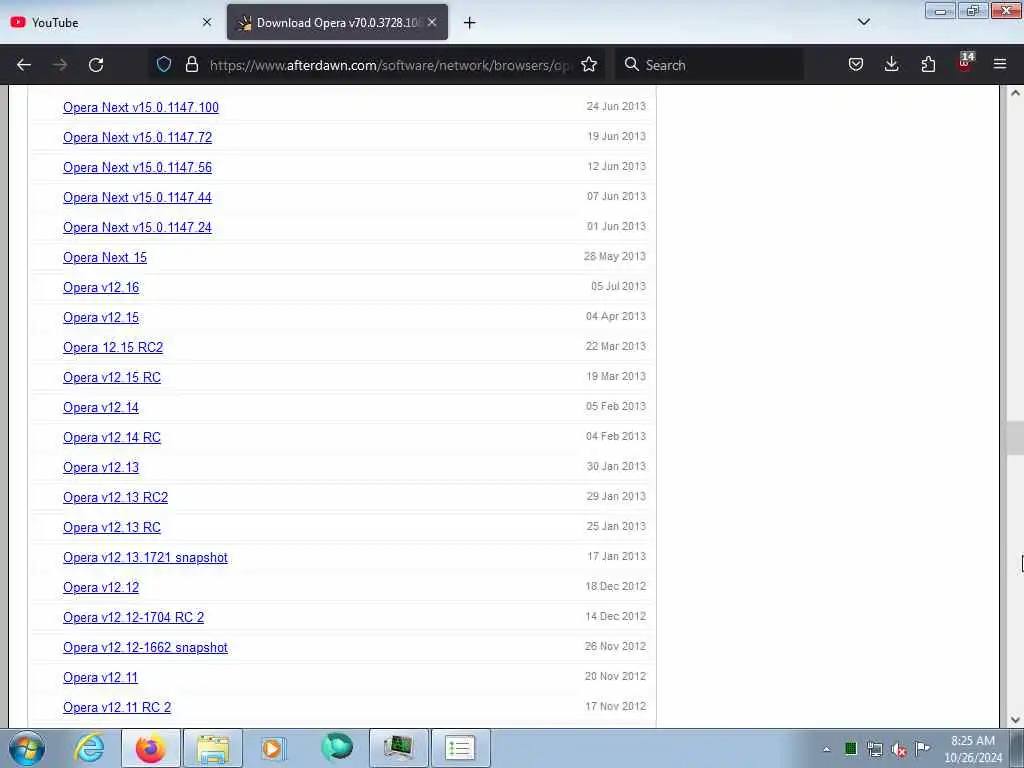Screen dimensions: 1024x768
Task: Open Opera v12.13.1721 snapshot link
Action: (145, 558)
